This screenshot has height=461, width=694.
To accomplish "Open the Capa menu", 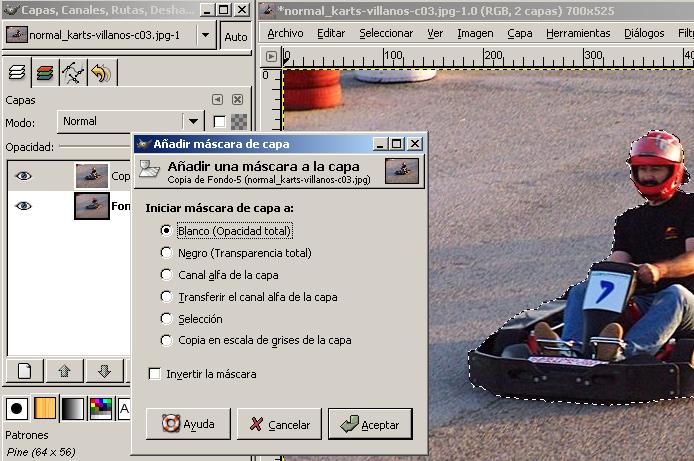I will (x=519, y=33).
